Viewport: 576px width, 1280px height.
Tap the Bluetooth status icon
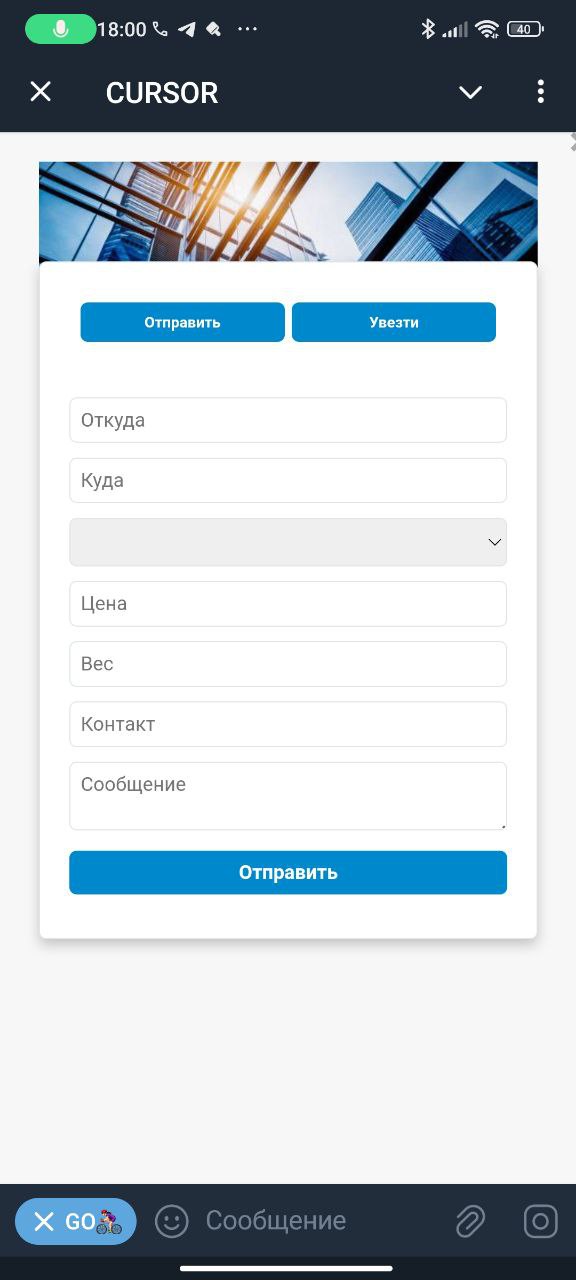(428, 29)
